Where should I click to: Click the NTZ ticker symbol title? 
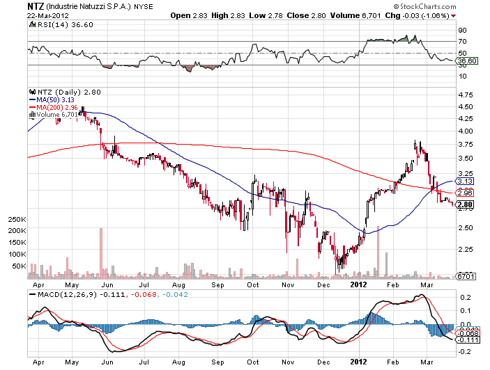[35, 6]
